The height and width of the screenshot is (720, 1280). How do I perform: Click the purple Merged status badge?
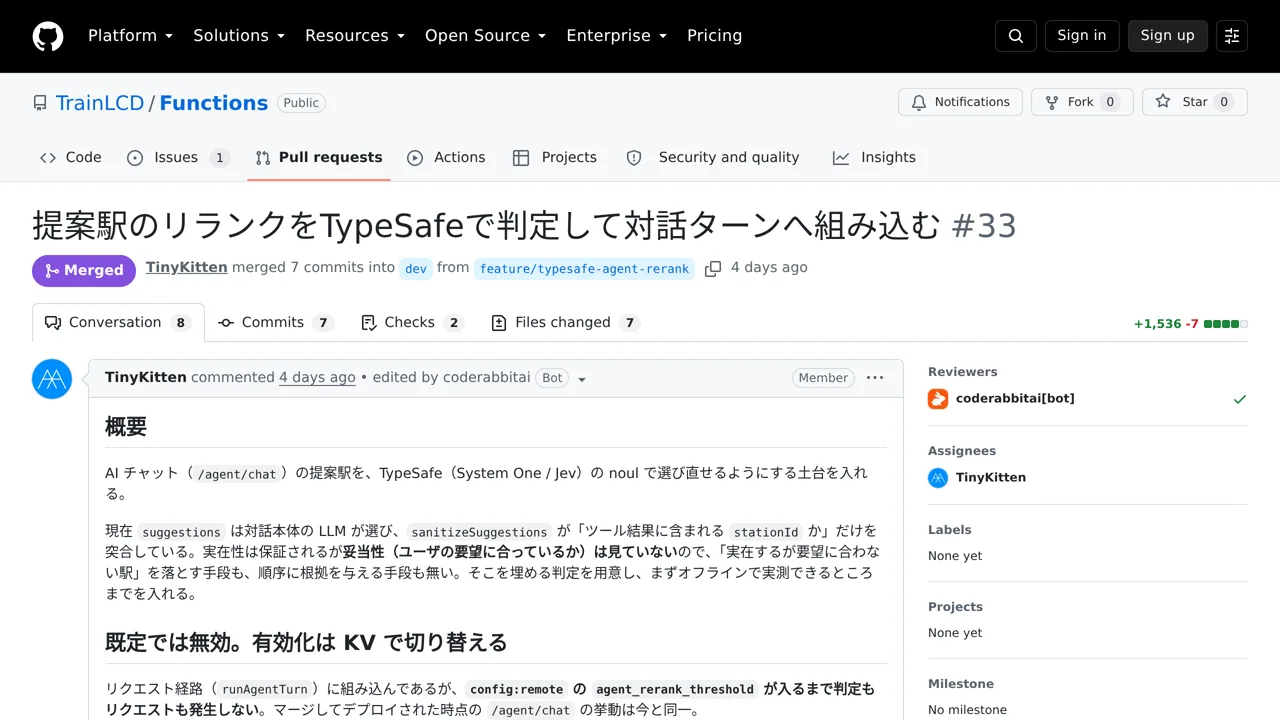[x=84, y=270]
